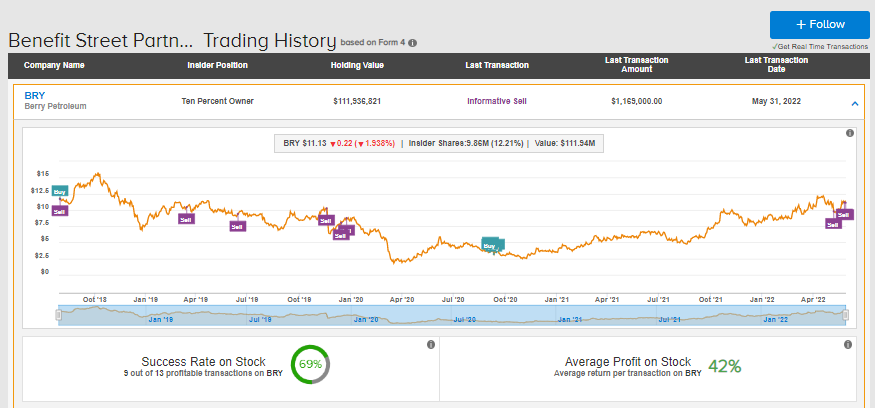Sort by Last Transaction Amount column header
The image size is (875, 408).
[x=637, y=65]
